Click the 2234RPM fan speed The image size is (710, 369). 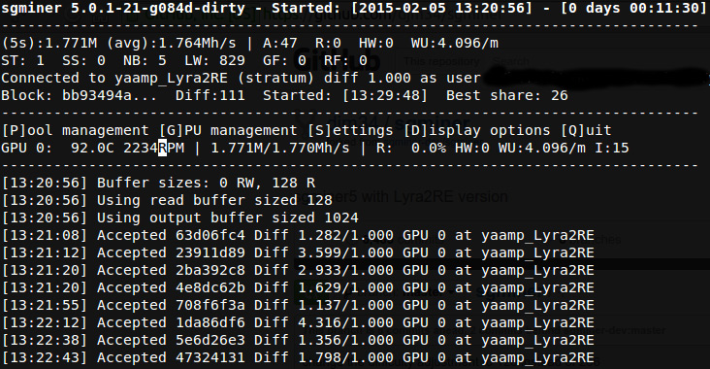pyautogui.click(x=154, y=148)
